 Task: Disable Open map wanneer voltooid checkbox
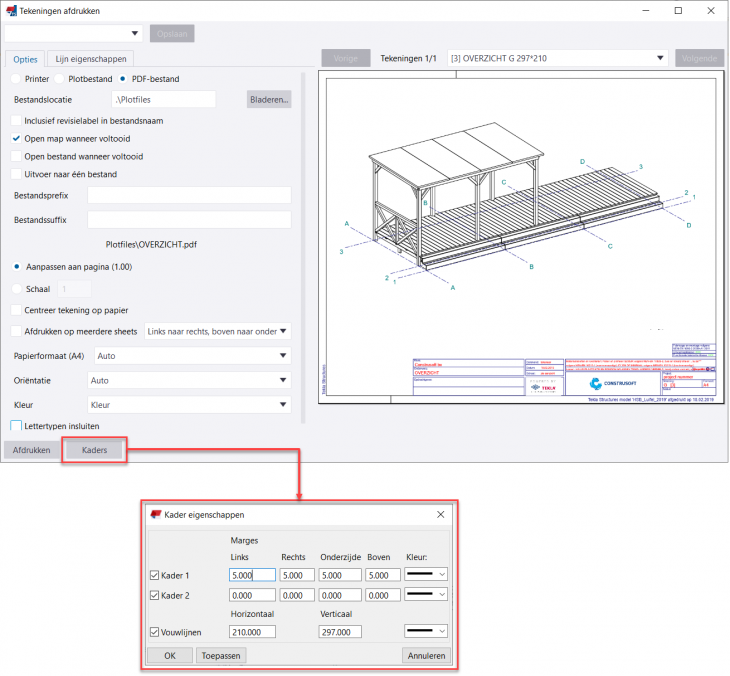tap(16, 138)
